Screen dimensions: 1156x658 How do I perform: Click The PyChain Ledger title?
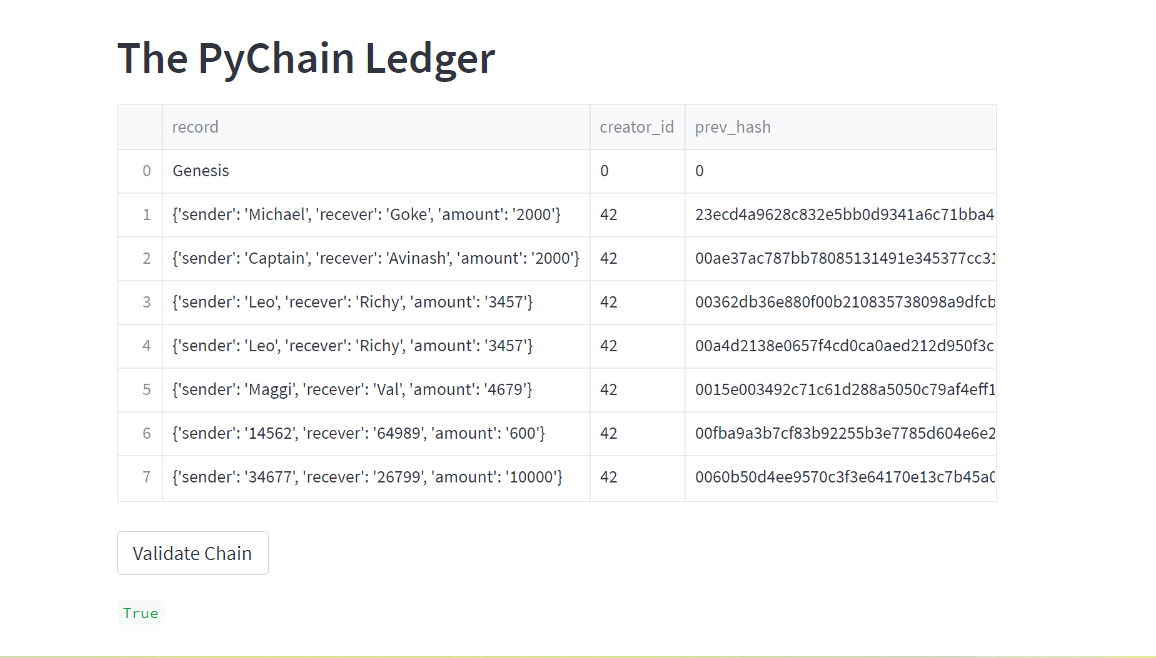click(x=306, y=58)
